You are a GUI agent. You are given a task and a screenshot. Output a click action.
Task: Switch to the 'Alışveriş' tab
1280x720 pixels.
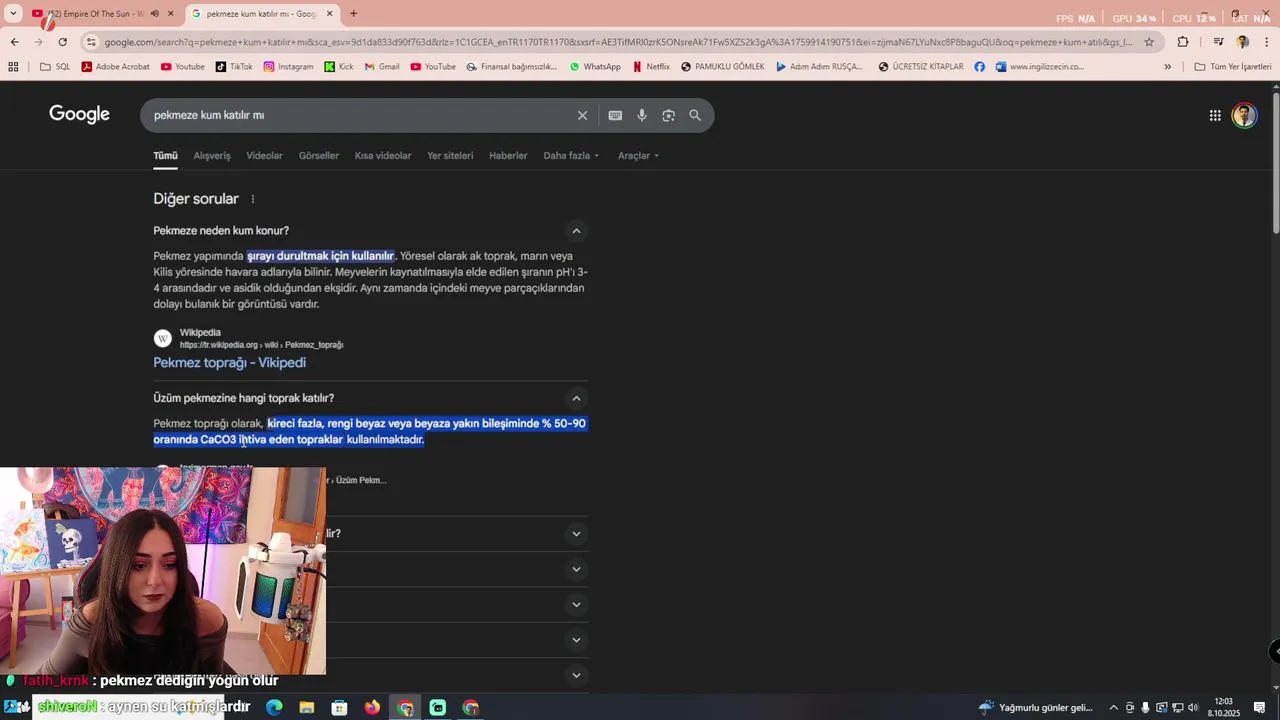tap(212, 156)
